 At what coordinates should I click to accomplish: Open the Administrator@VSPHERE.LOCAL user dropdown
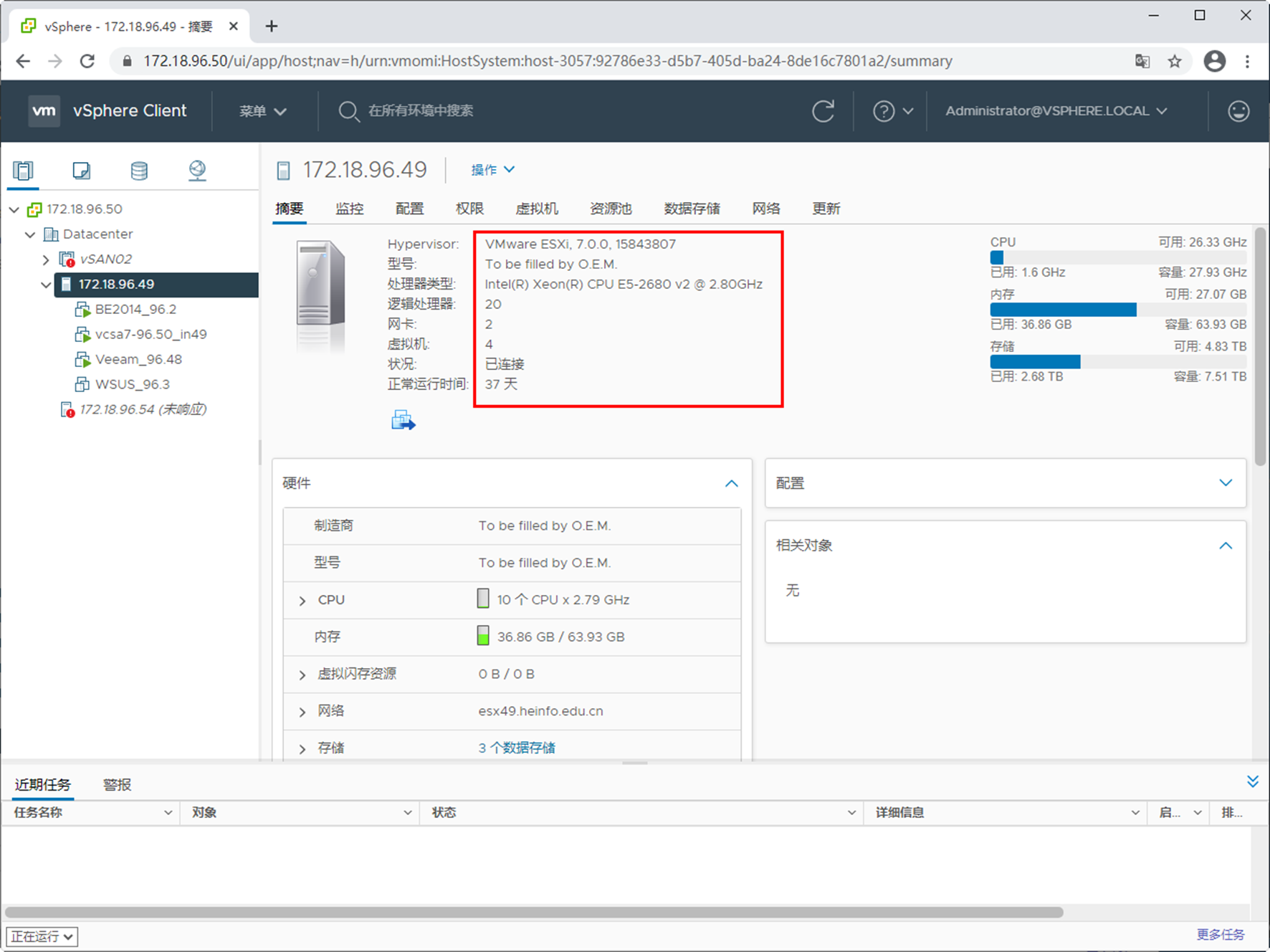coord(1056,111)
